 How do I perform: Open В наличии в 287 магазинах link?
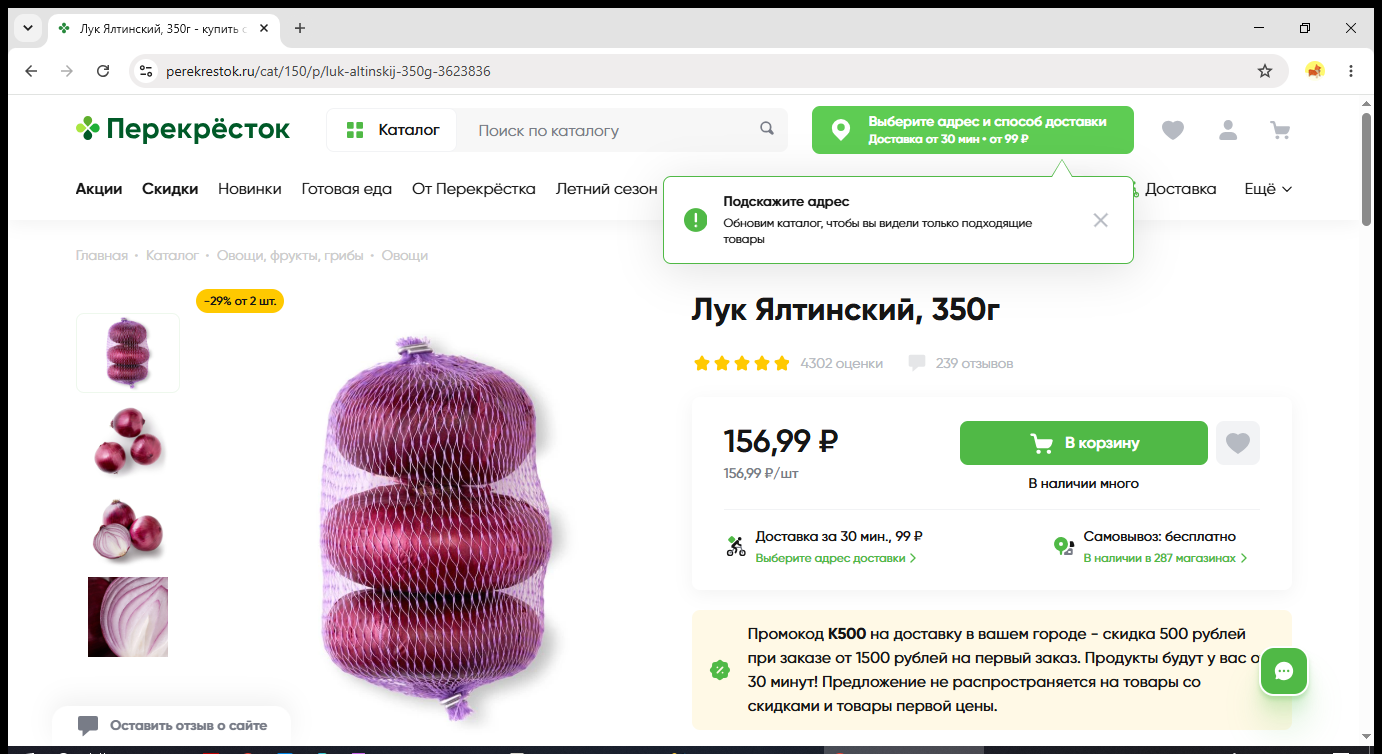click(x=1165, y=558)
